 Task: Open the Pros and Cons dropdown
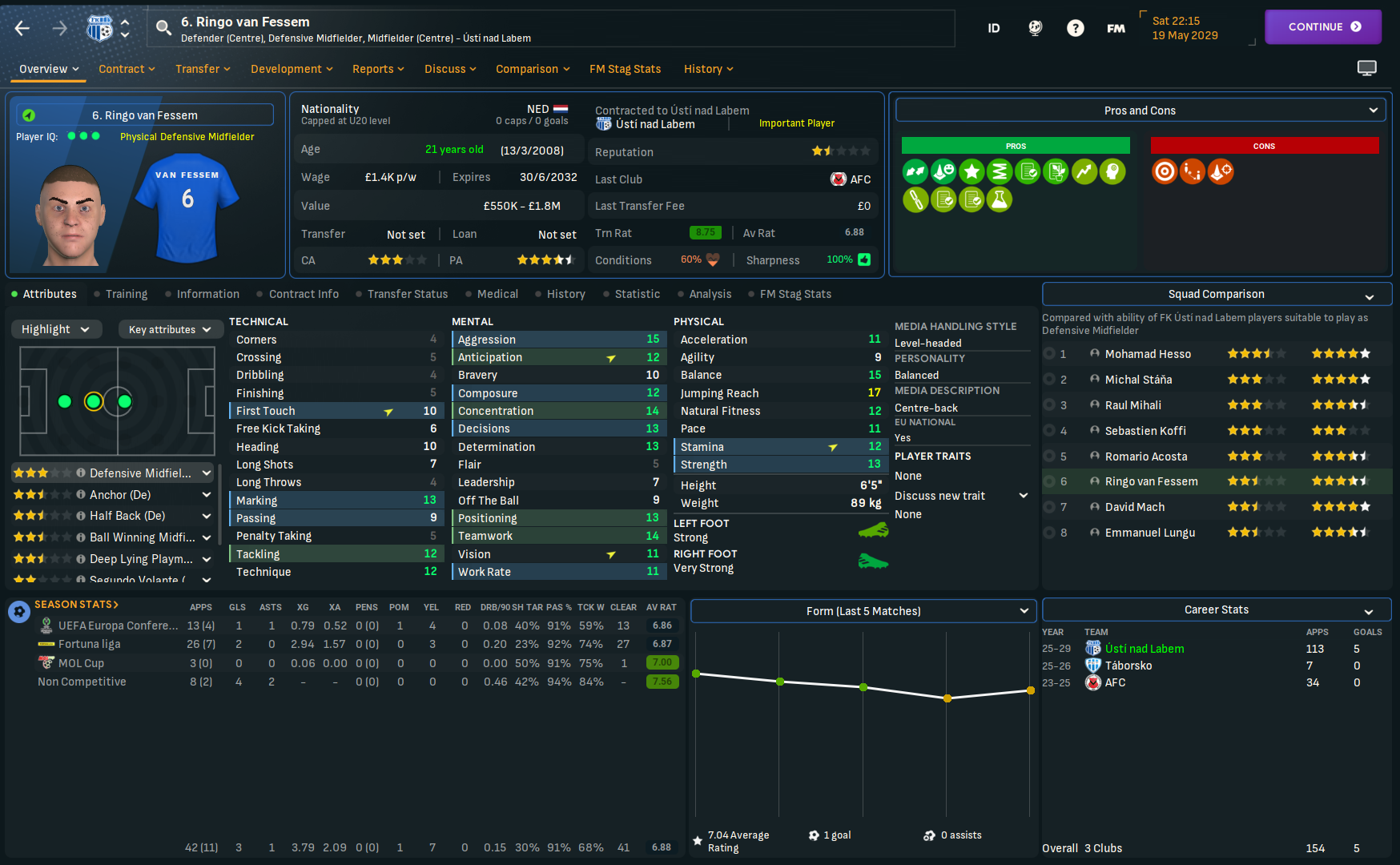pyautogui.click(x=1141, y=111)
